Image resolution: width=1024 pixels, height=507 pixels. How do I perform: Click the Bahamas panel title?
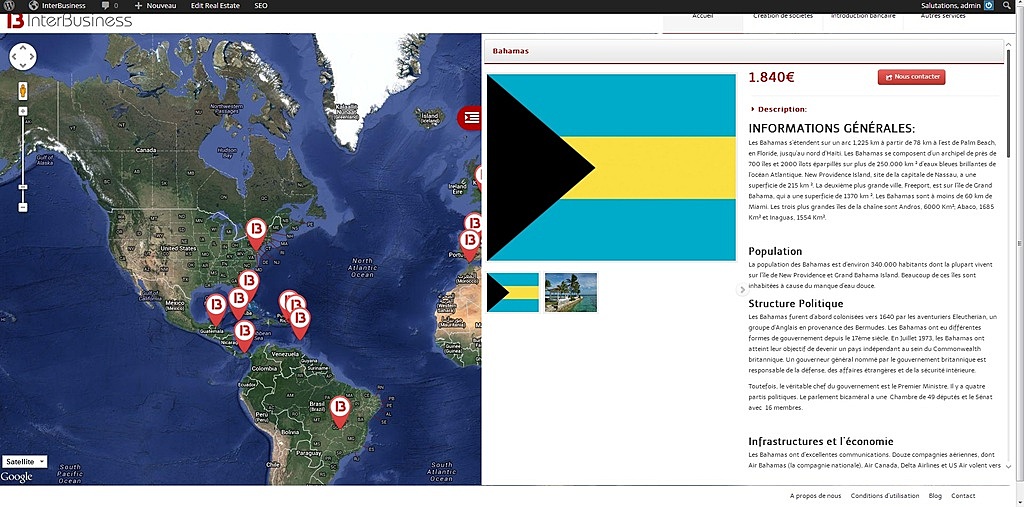click(511, 51)
